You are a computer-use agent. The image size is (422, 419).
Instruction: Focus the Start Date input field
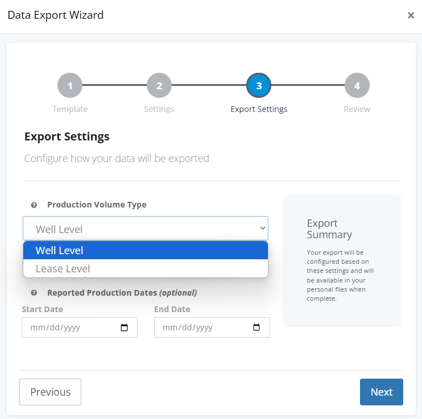(x=80, y=328)
